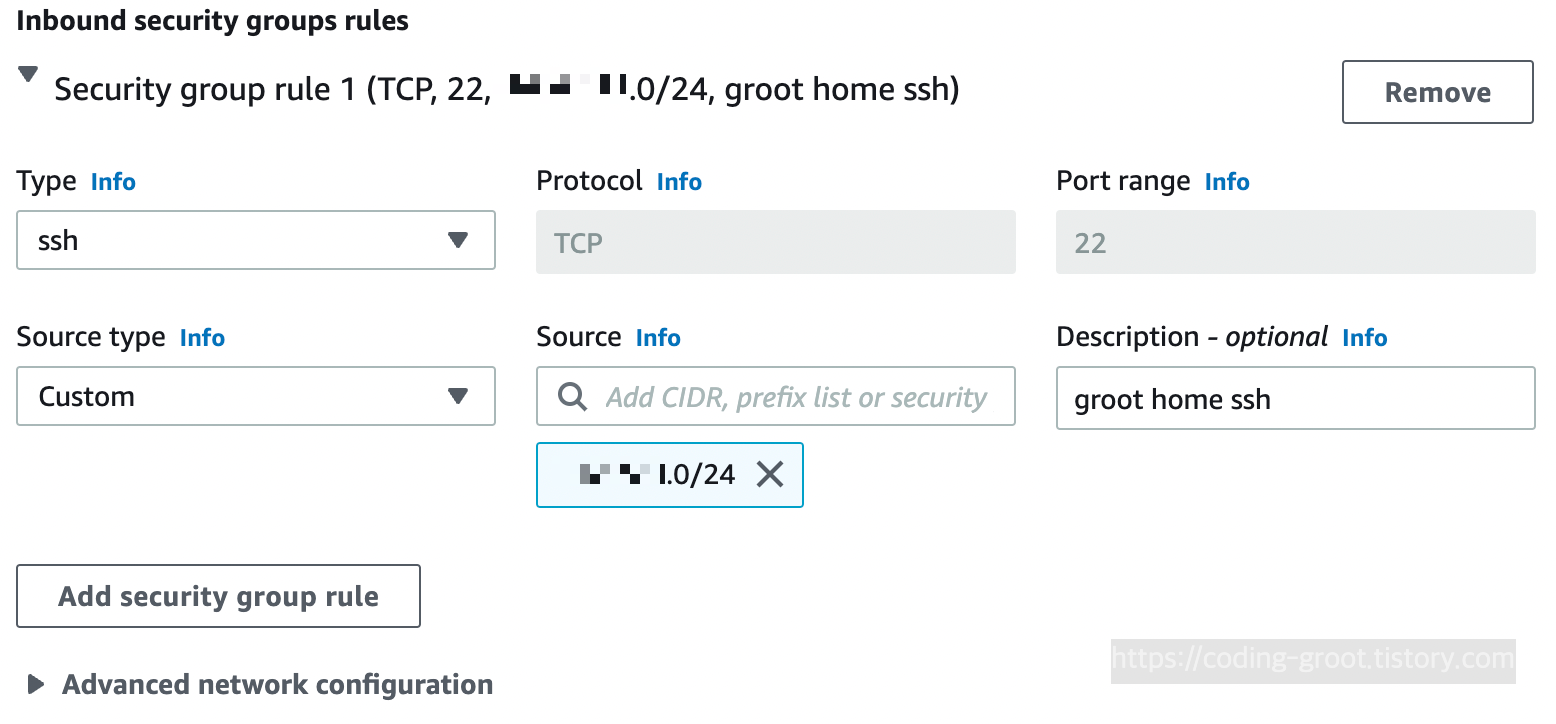1556x724 pixels.
Task: Click the search magnifier in Source field
Action: 573,397
